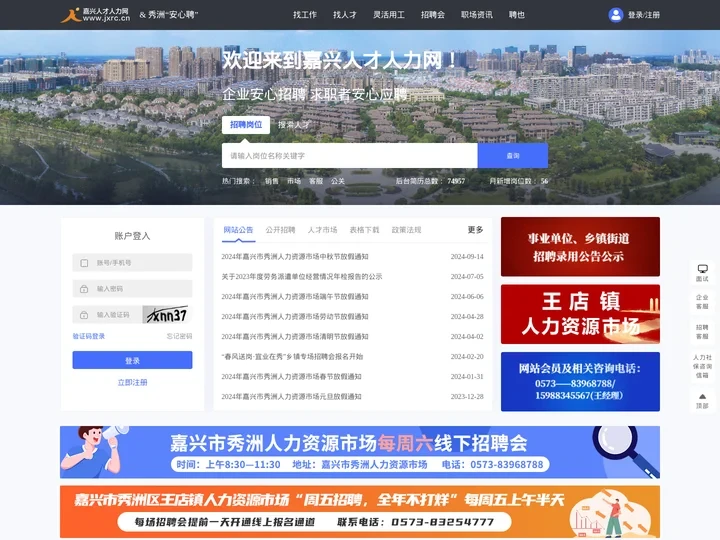
Task: Click the jxrc.cn site logo
Action: tap(96, 15)
